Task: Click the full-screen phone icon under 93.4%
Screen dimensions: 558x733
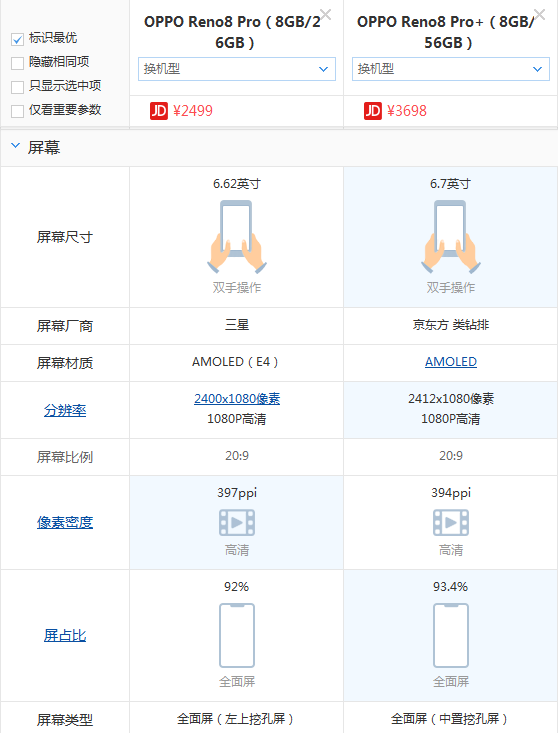Action: [451, 635]
